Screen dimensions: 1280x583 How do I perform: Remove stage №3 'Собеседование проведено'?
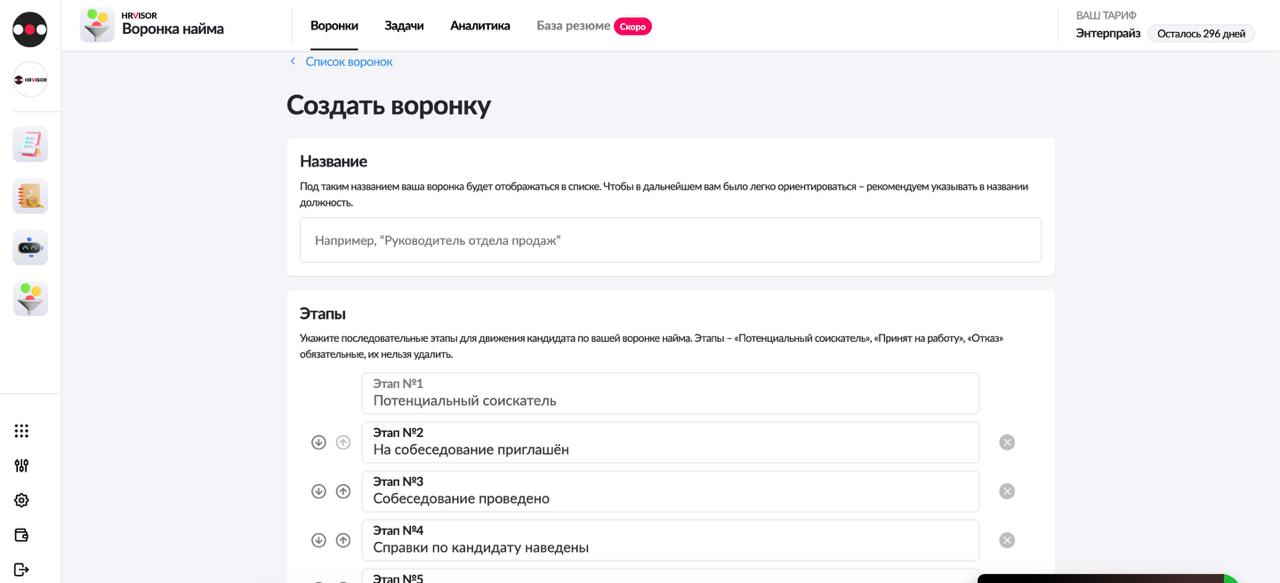pyautogui.click(x=1007, y=491)
